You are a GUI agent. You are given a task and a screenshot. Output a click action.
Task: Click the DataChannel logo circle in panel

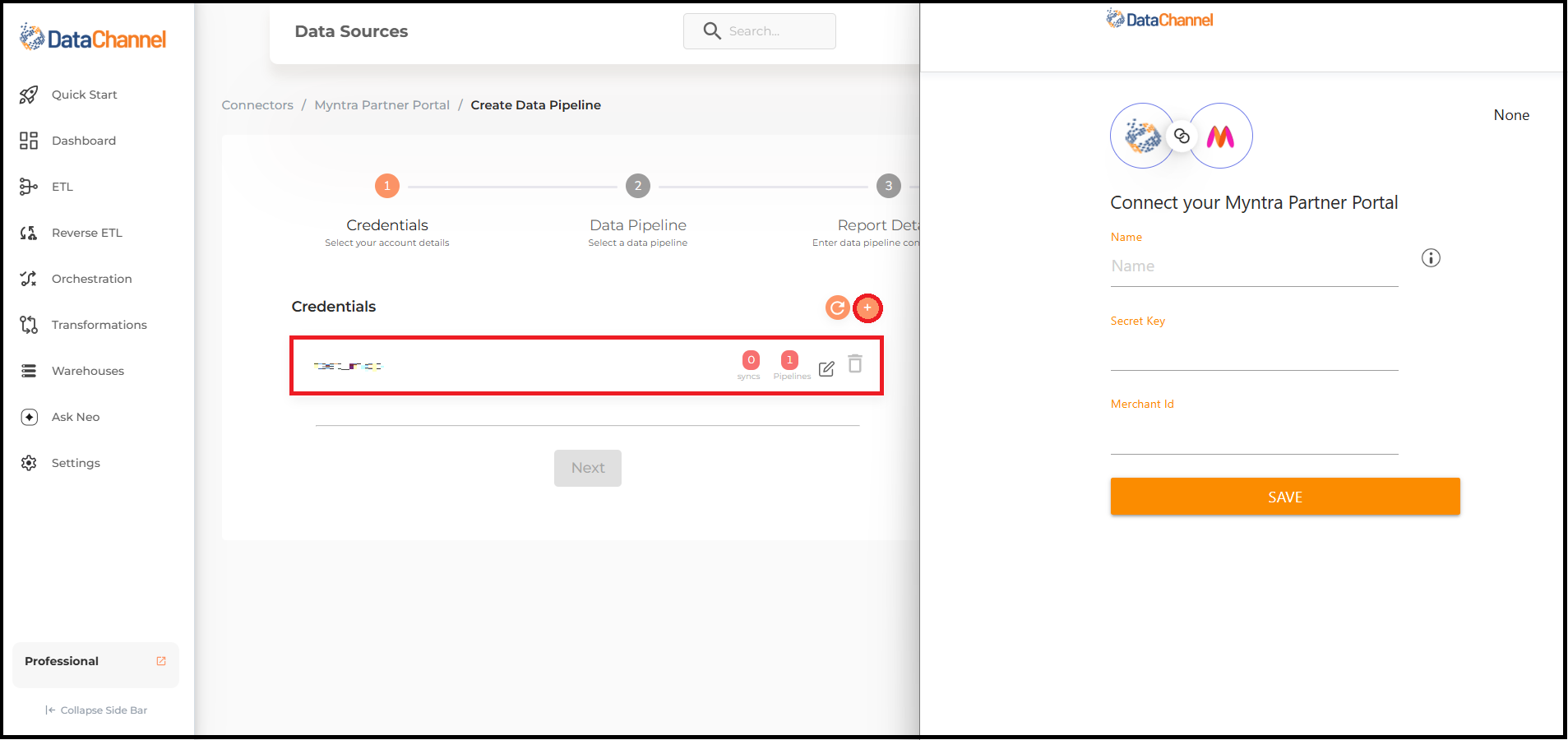1142,136
